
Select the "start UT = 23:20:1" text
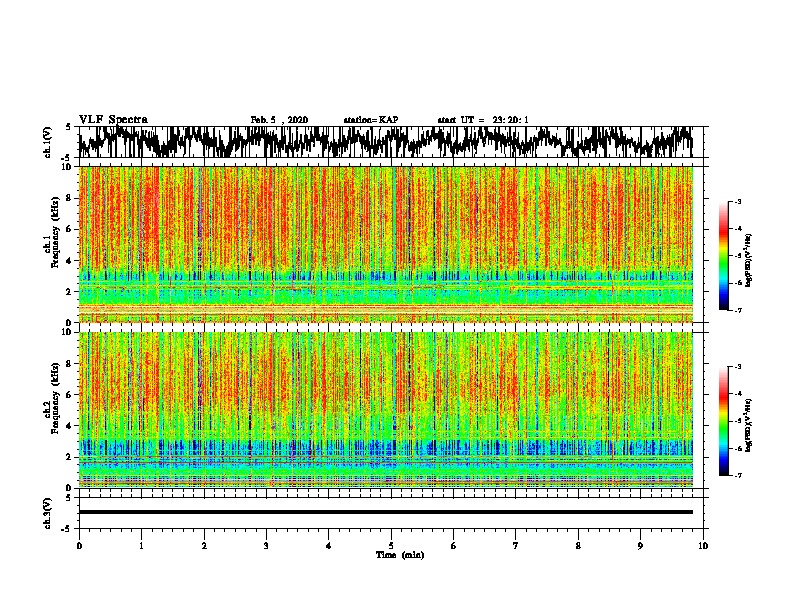[483, 120]
